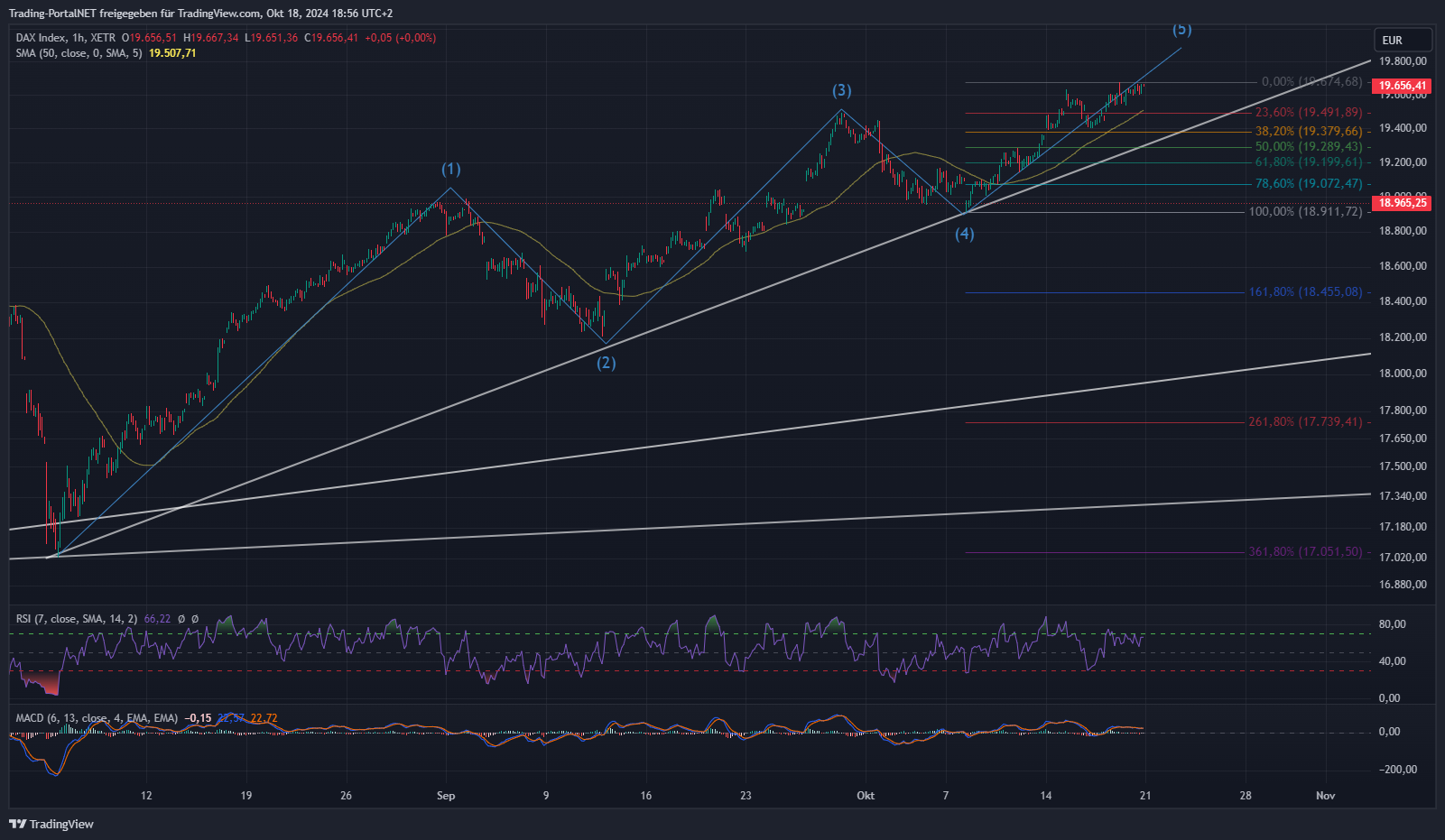Click 17.650,00 on the price axis
1445x840 pixels.
click(1403, 438)
